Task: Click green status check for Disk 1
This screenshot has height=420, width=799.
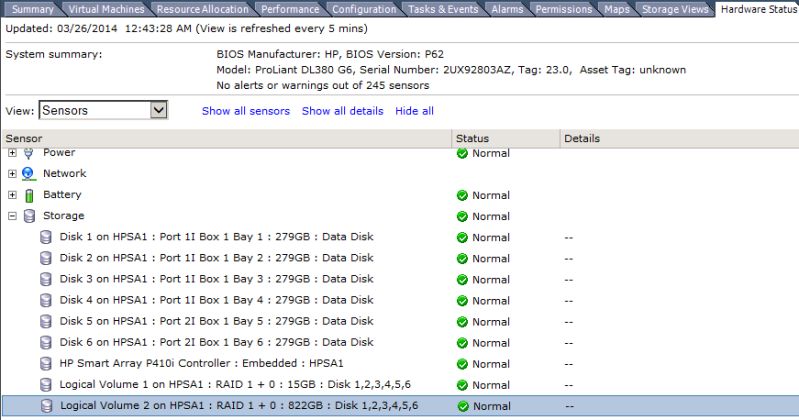Action: point(462,238)
